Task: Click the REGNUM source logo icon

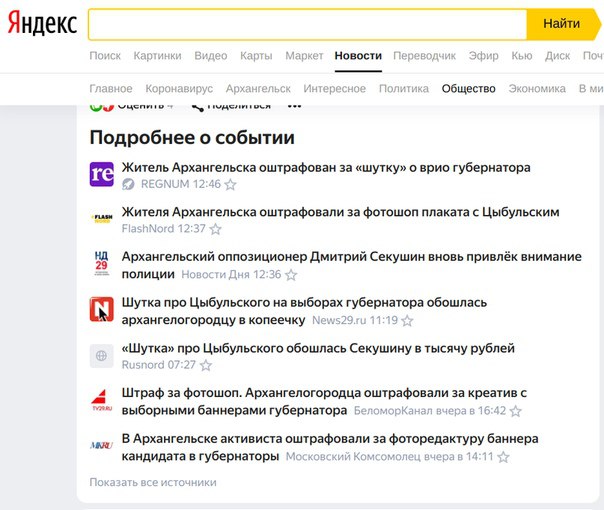Action: tap(102, 174)
